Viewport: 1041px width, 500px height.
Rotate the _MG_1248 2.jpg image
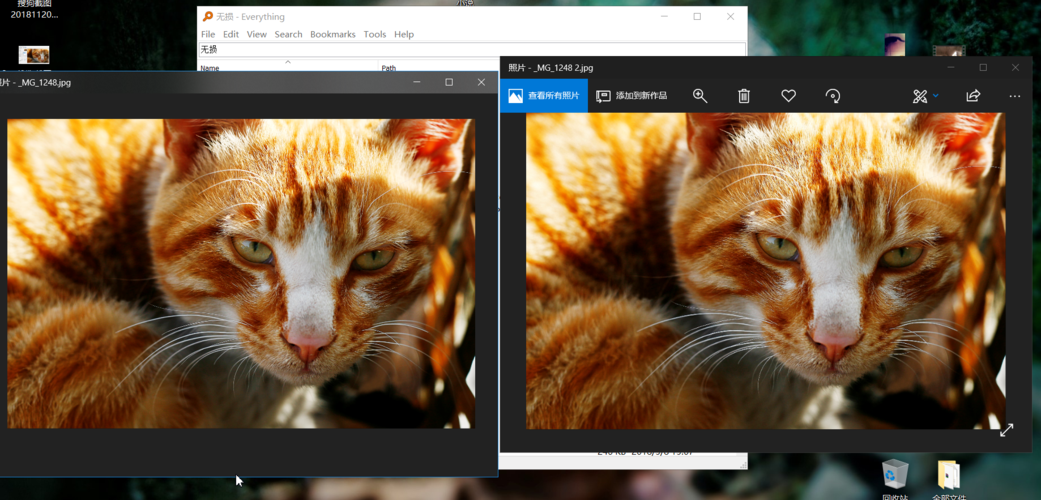pos(832,96)
